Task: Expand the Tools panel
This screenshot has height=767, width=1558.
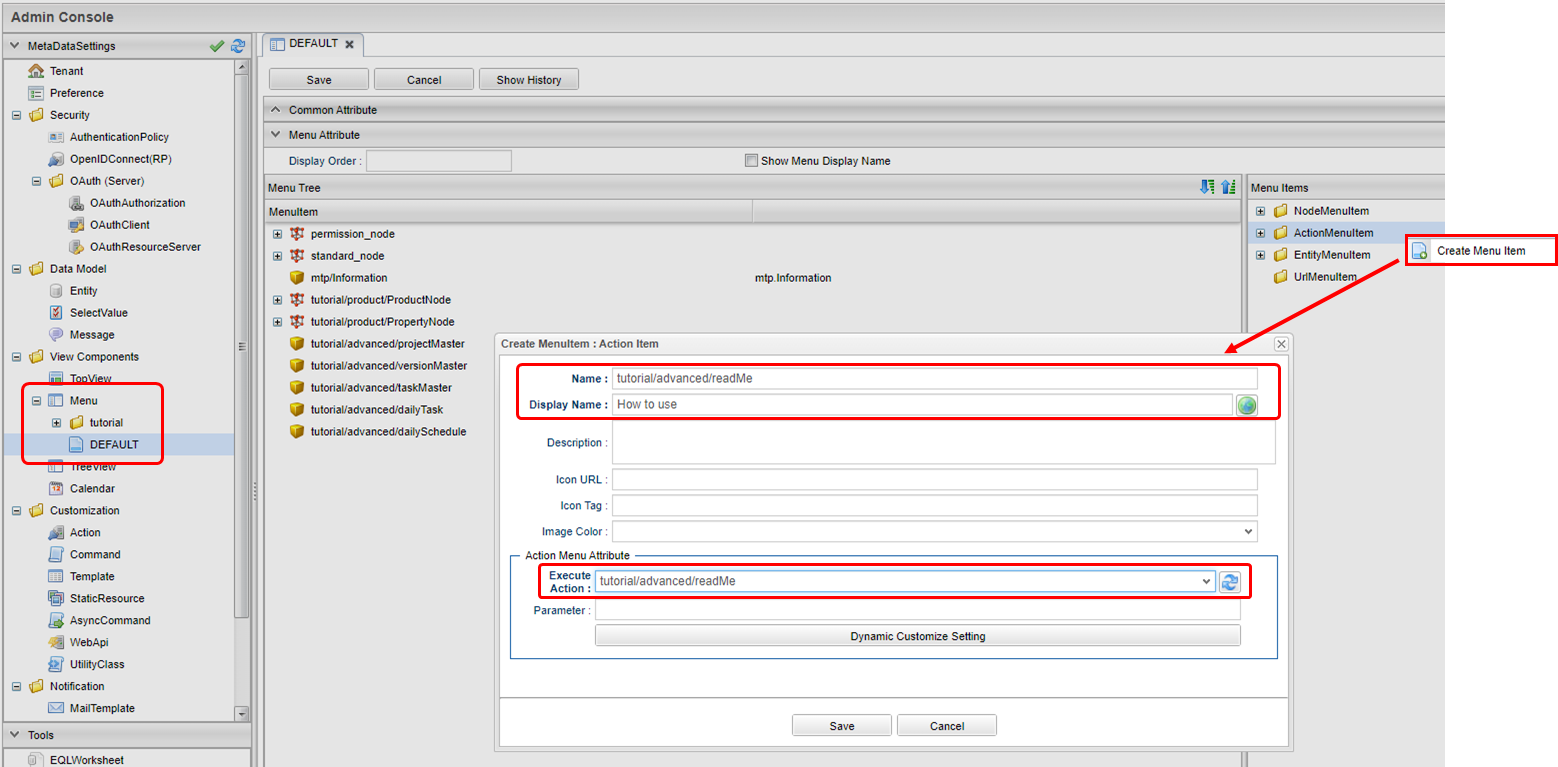Action: pos(15,735)
